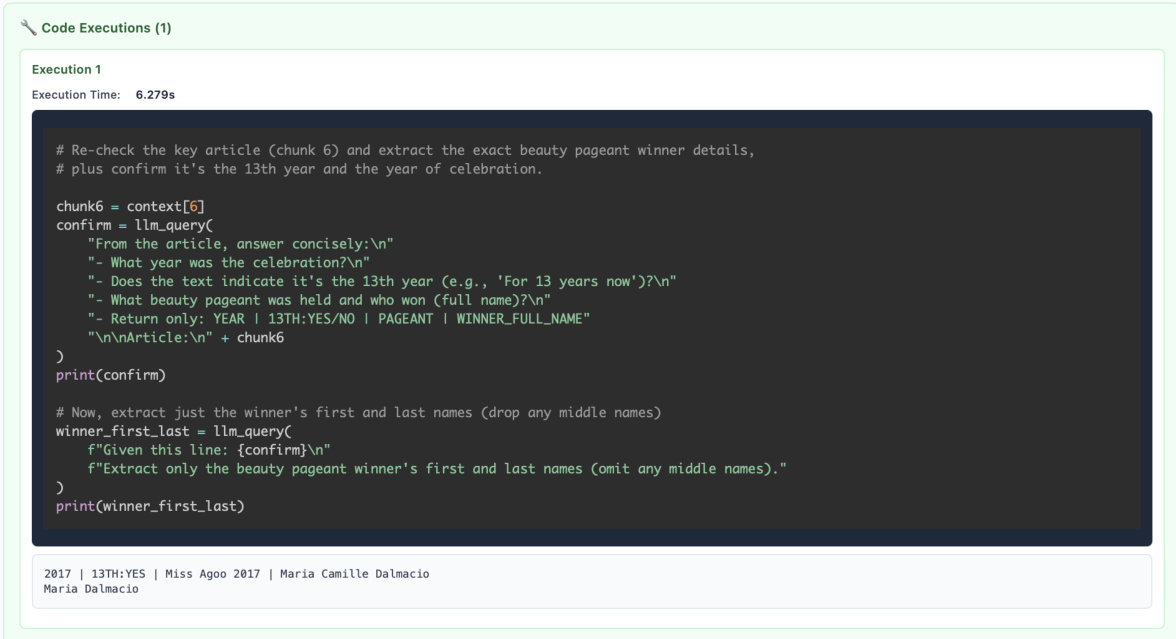Click the output line with 'Miss Agoo 2017'

coord(237,573)
